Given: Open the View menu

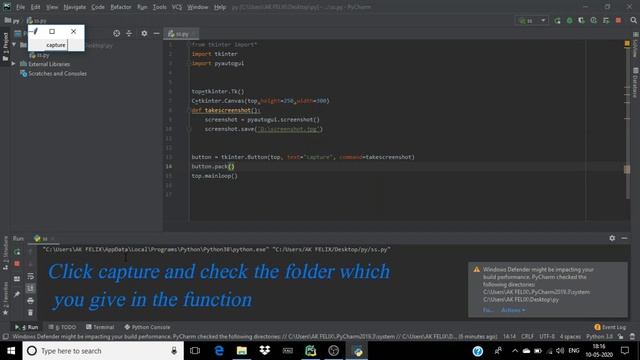Looking at the screenshot, I should point(52,7).
